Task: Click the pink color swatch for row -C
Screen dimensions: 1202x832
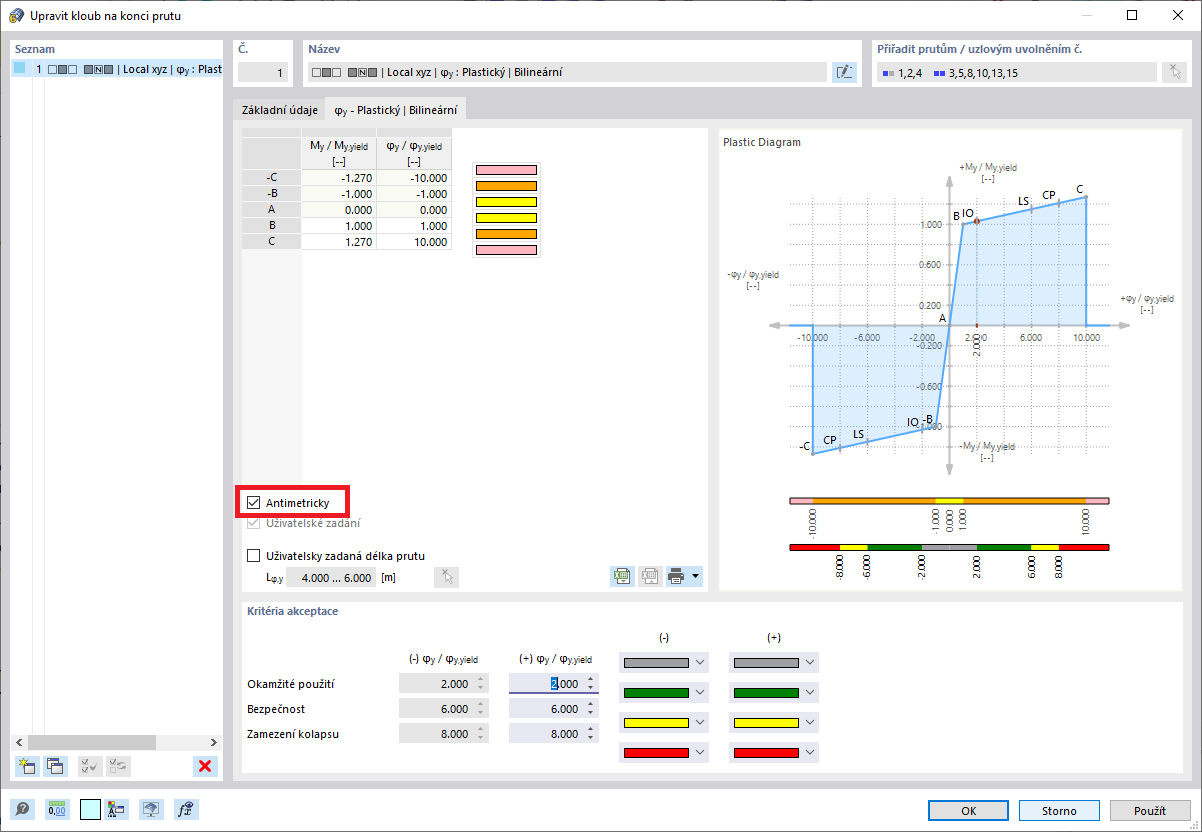Action: click(x=506, y=170)
